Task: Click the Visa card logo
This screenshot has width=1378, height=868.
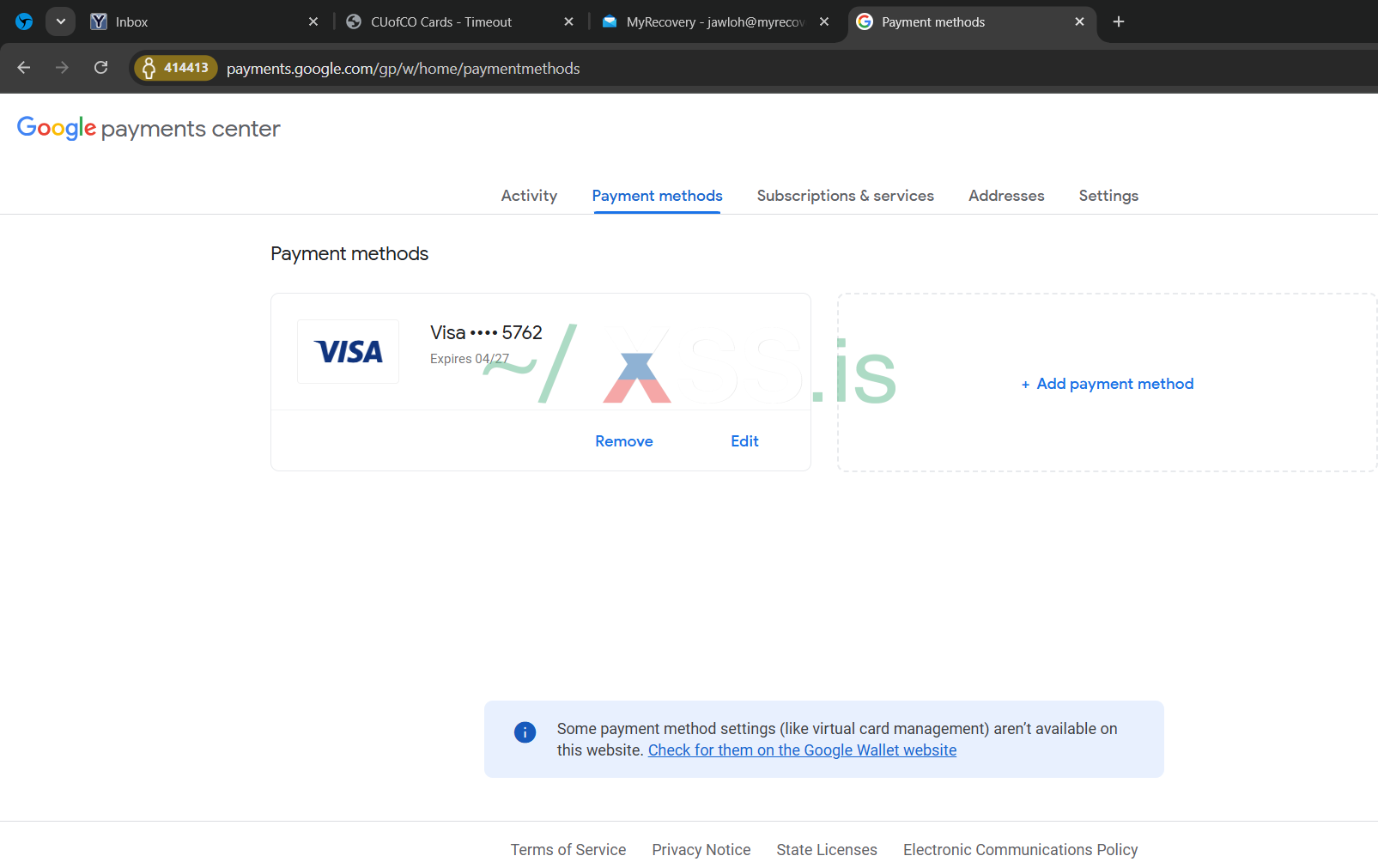Action: [x=348, y=351]
